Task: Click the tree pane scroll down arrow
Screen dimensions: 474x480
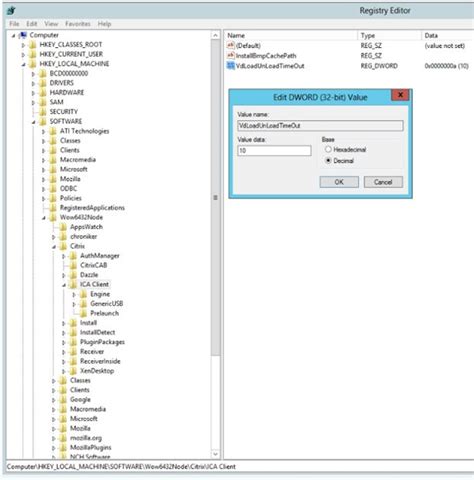Action: (215, 454)
